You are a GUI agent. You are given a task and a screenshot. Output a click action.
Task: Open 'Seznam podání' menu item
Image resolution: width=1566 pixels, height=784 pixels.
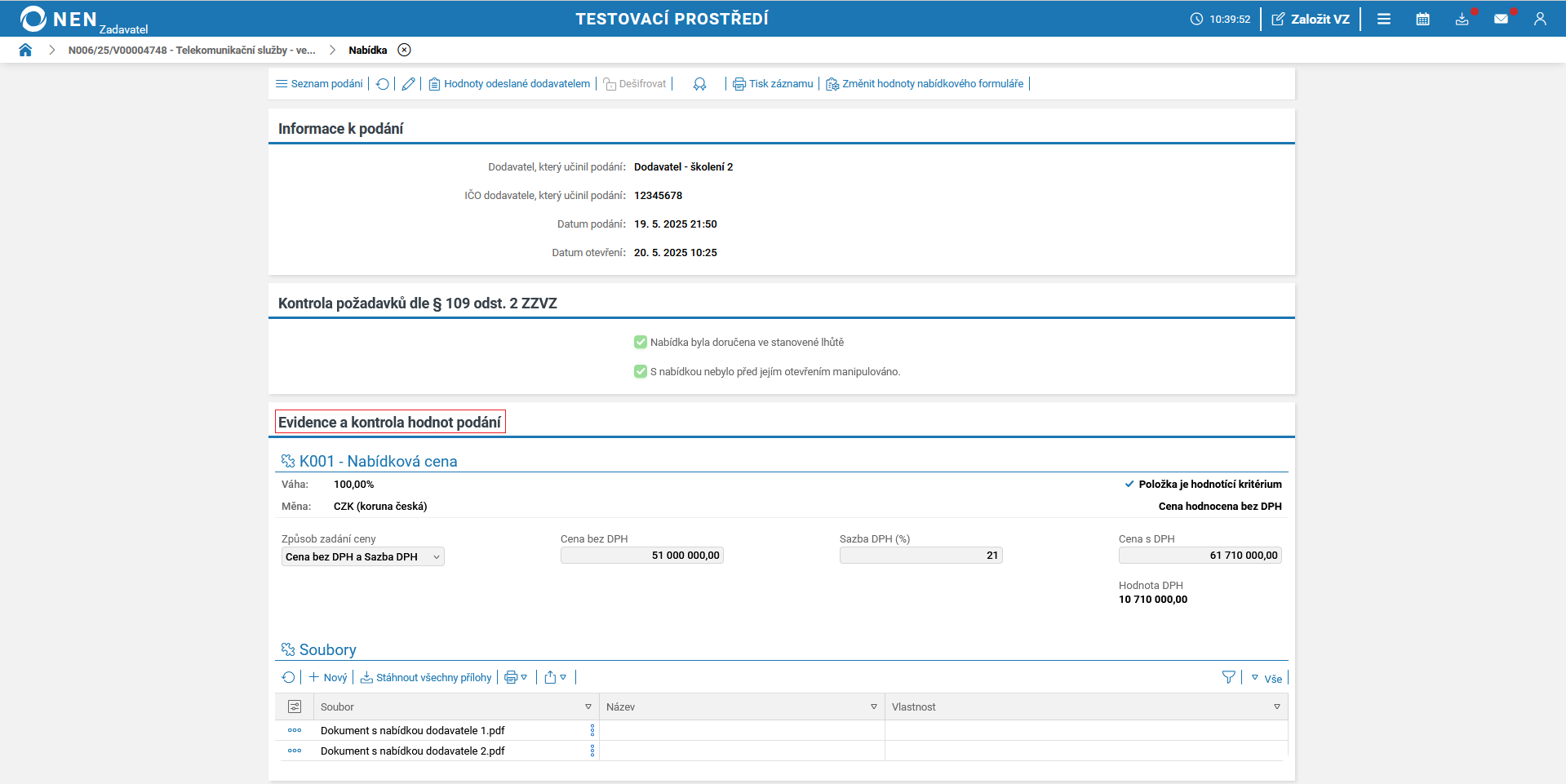click(319, 84)
